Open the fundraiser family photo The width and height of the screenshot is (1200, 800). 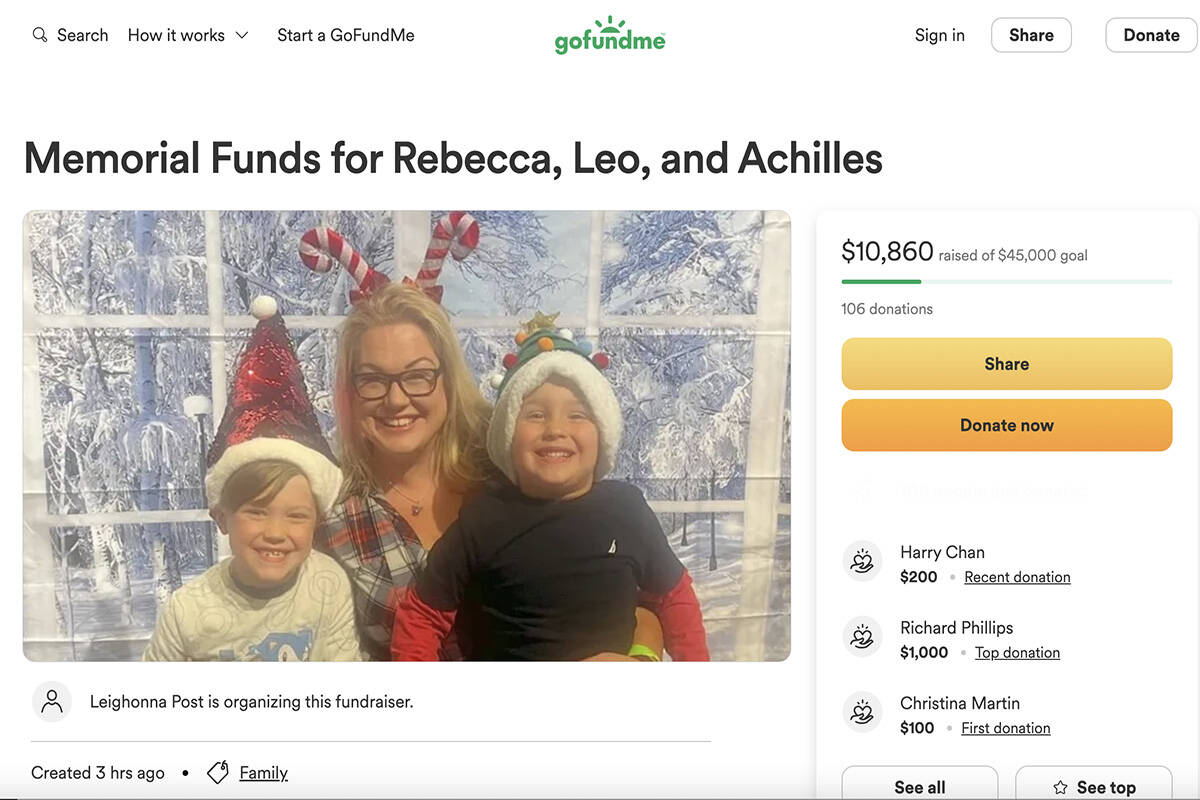[x=407, y=436]
